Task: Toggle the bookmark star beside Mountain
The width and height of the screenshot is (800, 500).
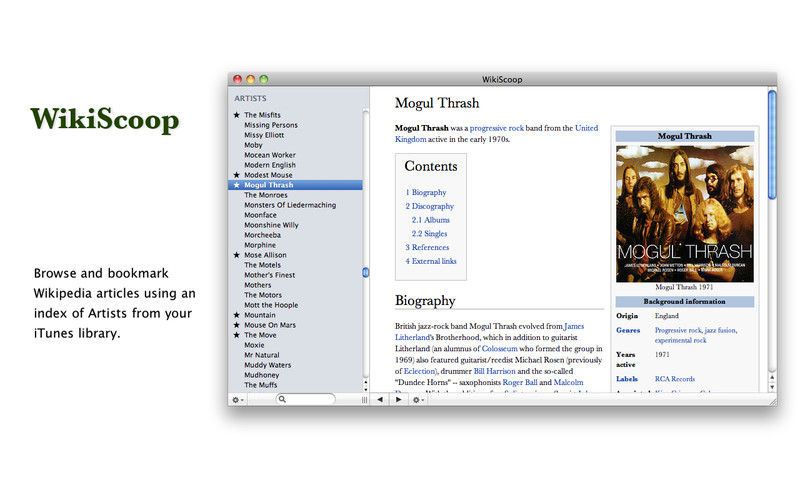Action: [236, 315]
